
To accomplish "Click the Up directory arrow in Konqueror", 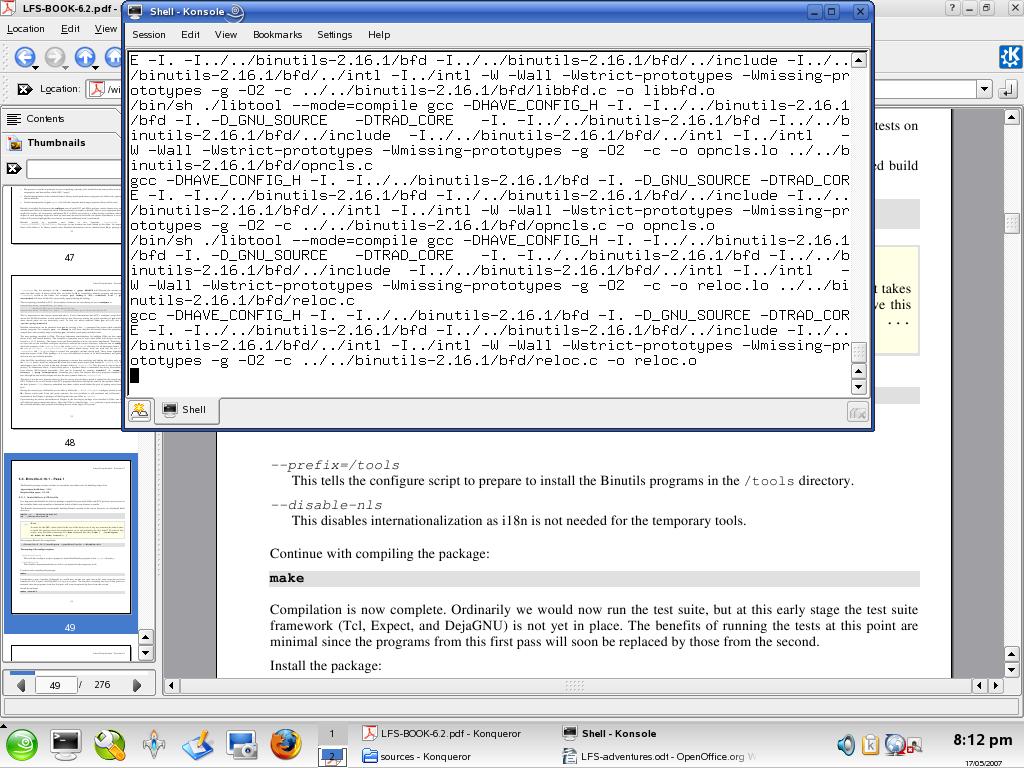I will (85, 58).
